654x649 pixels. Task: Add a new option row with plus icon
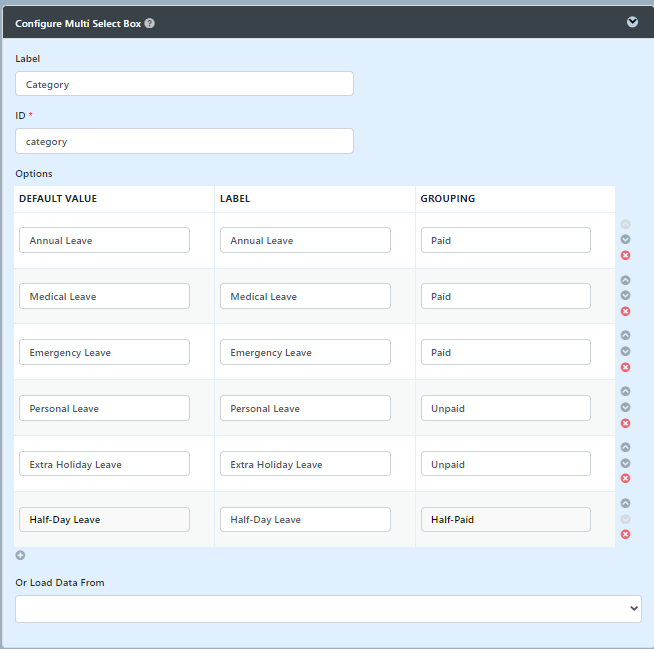click(21, 555)
